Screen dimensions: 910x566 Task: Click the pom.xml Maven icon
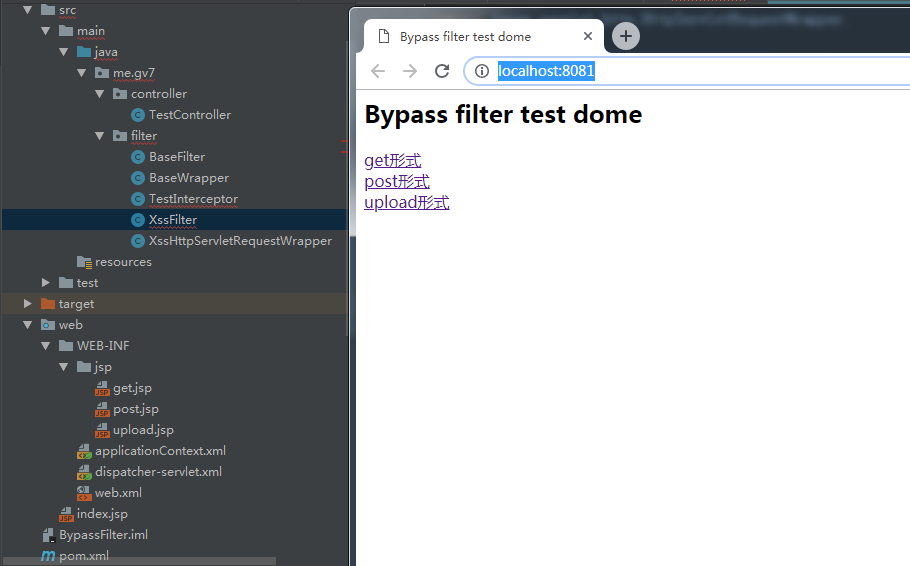(48, 556)
